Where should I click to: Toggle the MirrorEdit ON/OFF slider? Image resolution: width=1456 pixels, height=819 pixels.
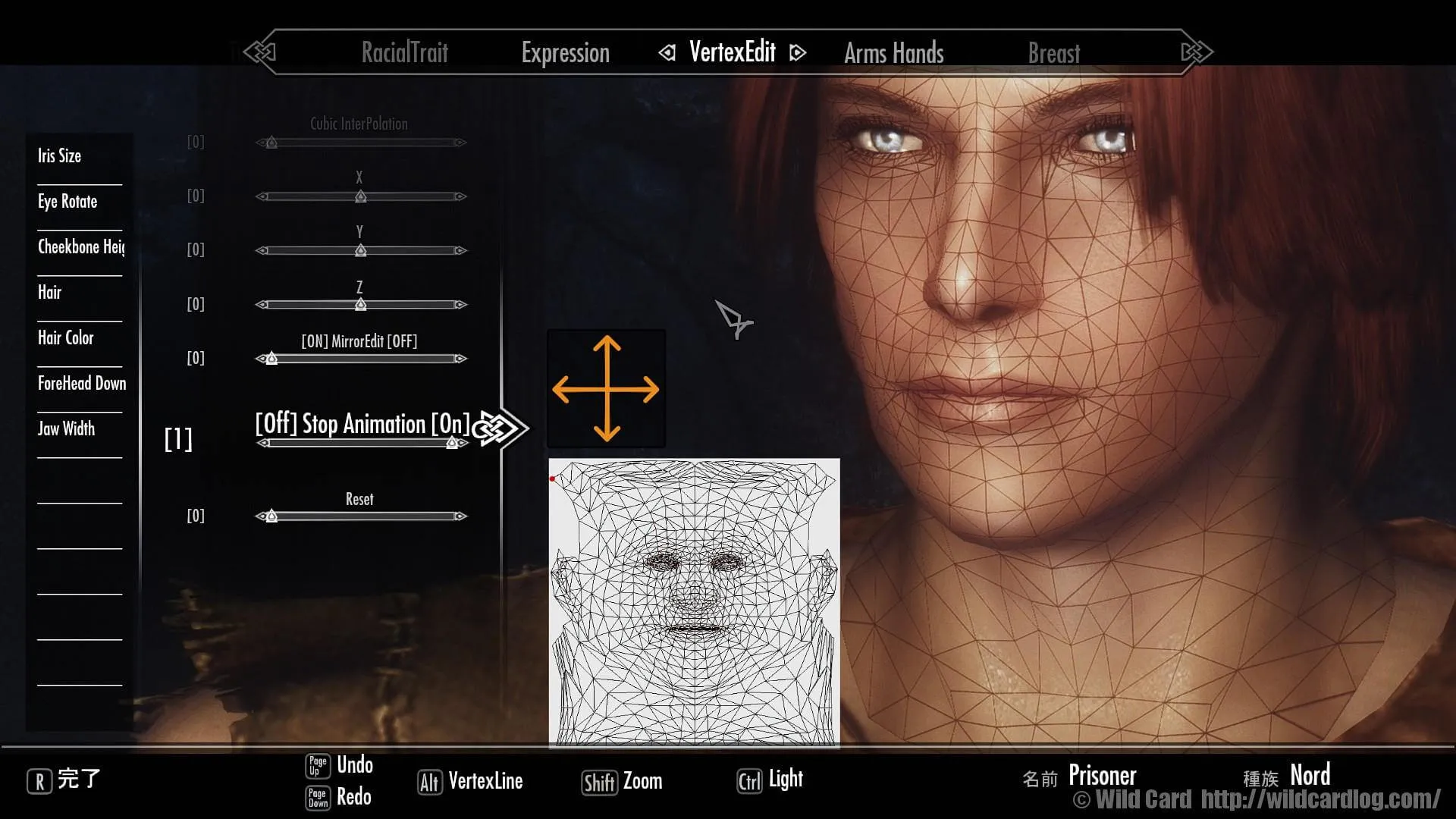pyautogui.click(x=360, y=359)
